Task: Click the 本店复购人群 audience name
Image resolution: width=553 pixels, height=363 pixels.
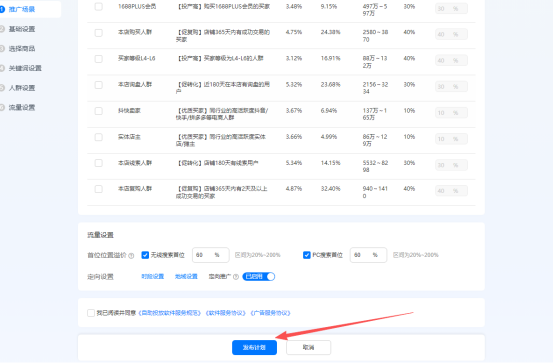Action: click(x=135, y=189)
